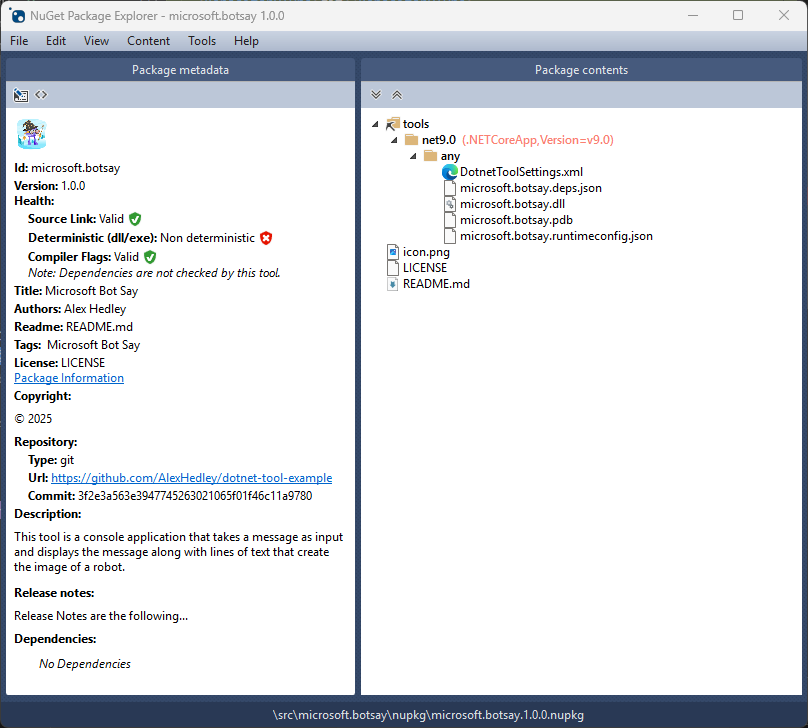Open the Edit menu
This screenshot has height=728, width=808.
[56, 41]
